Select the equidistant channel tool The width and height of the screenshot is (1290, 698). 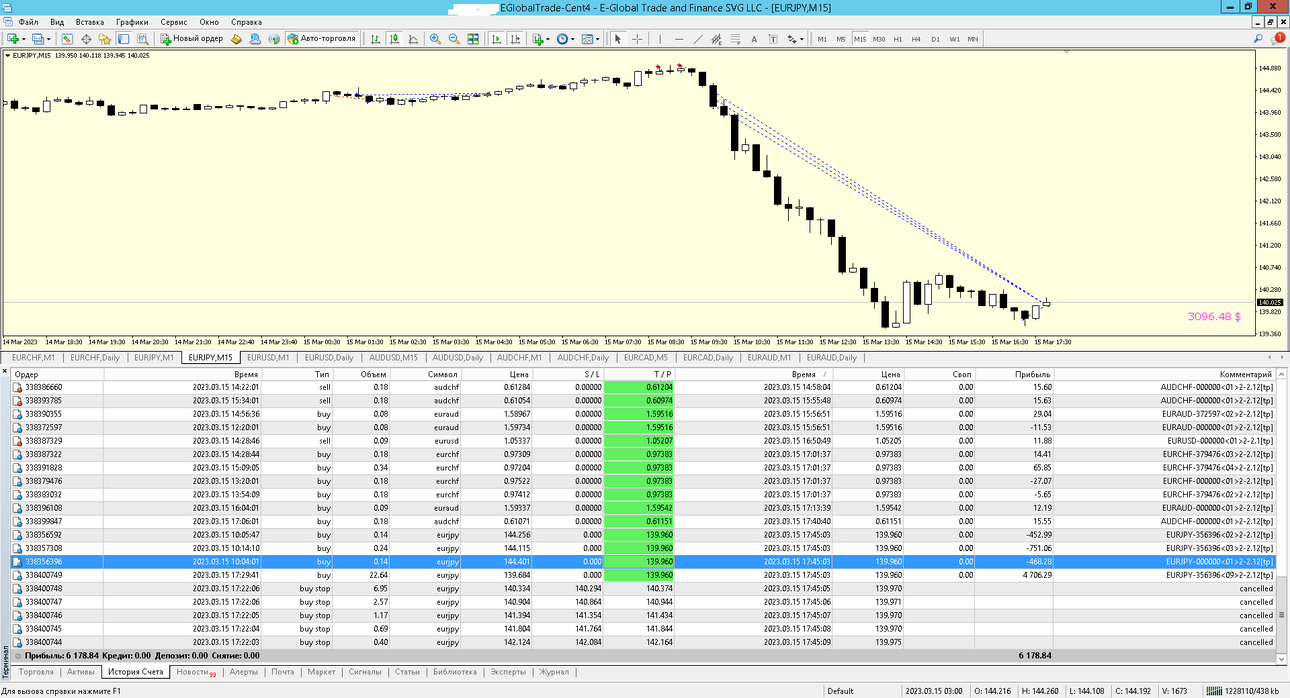tap(716, 39)
